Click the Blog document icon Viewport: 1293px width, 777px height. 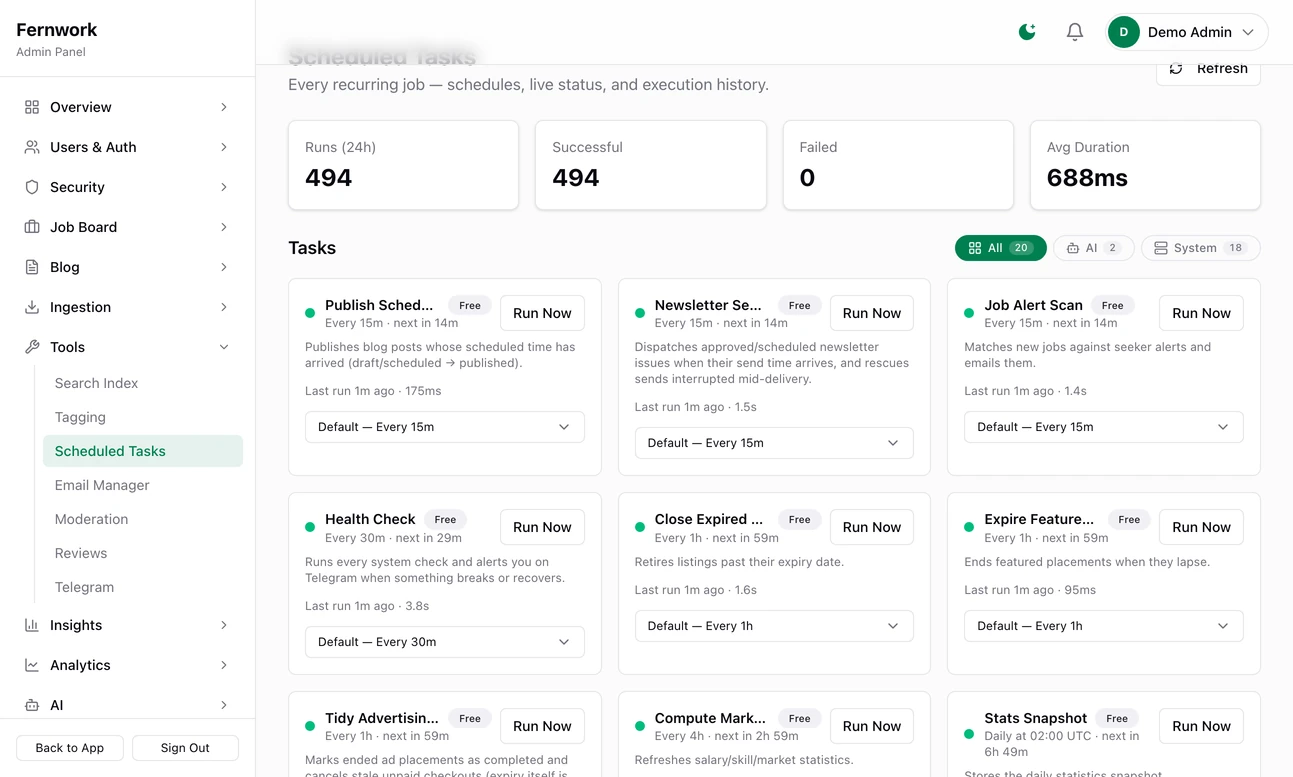pyautogui.click(x=32, y=267)
